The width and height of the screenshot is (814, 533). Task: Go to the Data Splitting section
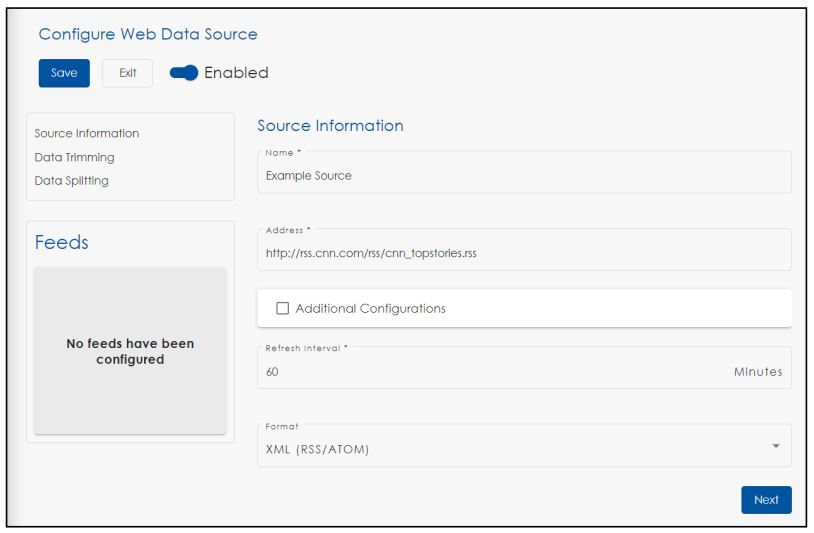pos(72,181)
